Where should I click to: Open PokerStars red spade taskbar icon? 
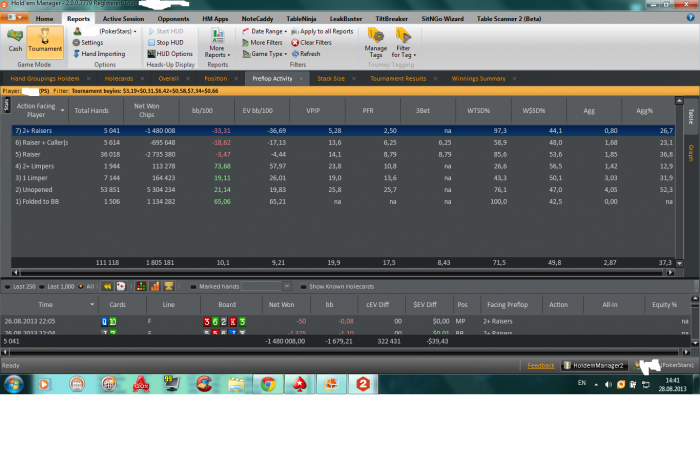click(300, 384)
